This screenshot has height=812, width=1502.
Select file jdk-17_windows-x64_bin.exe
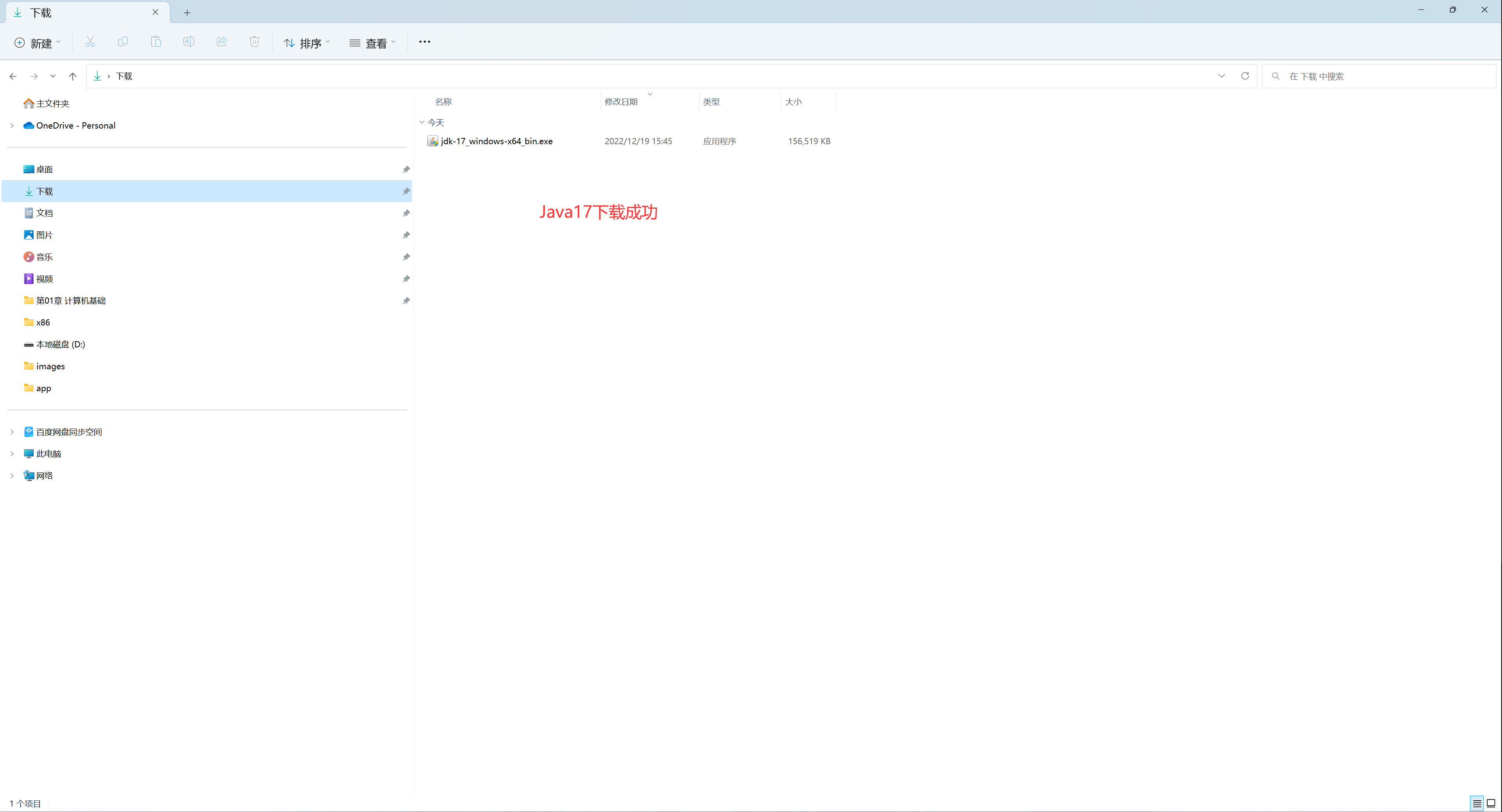(x=497, y=141)
